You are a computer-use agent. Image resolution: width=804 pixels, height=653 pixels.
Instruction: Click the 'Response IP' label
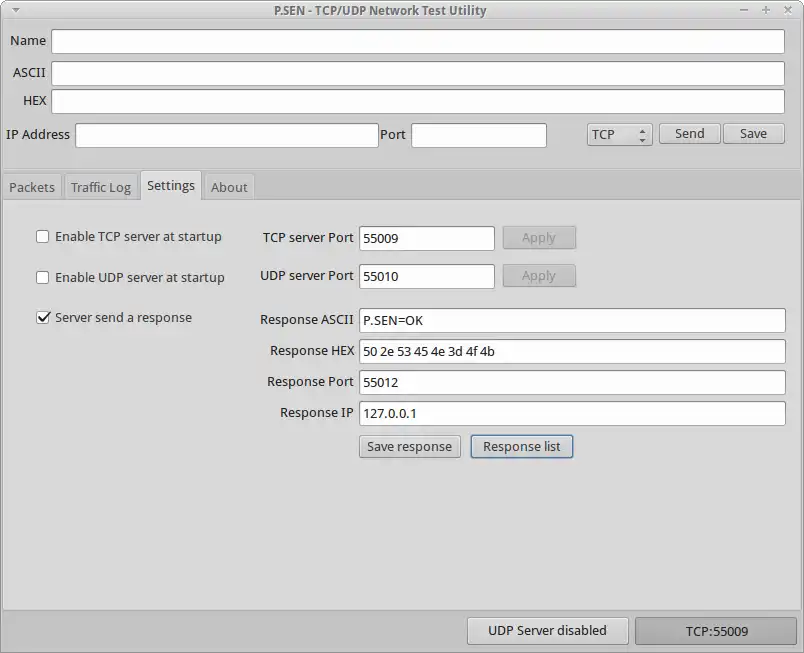(x=316, y=413)
